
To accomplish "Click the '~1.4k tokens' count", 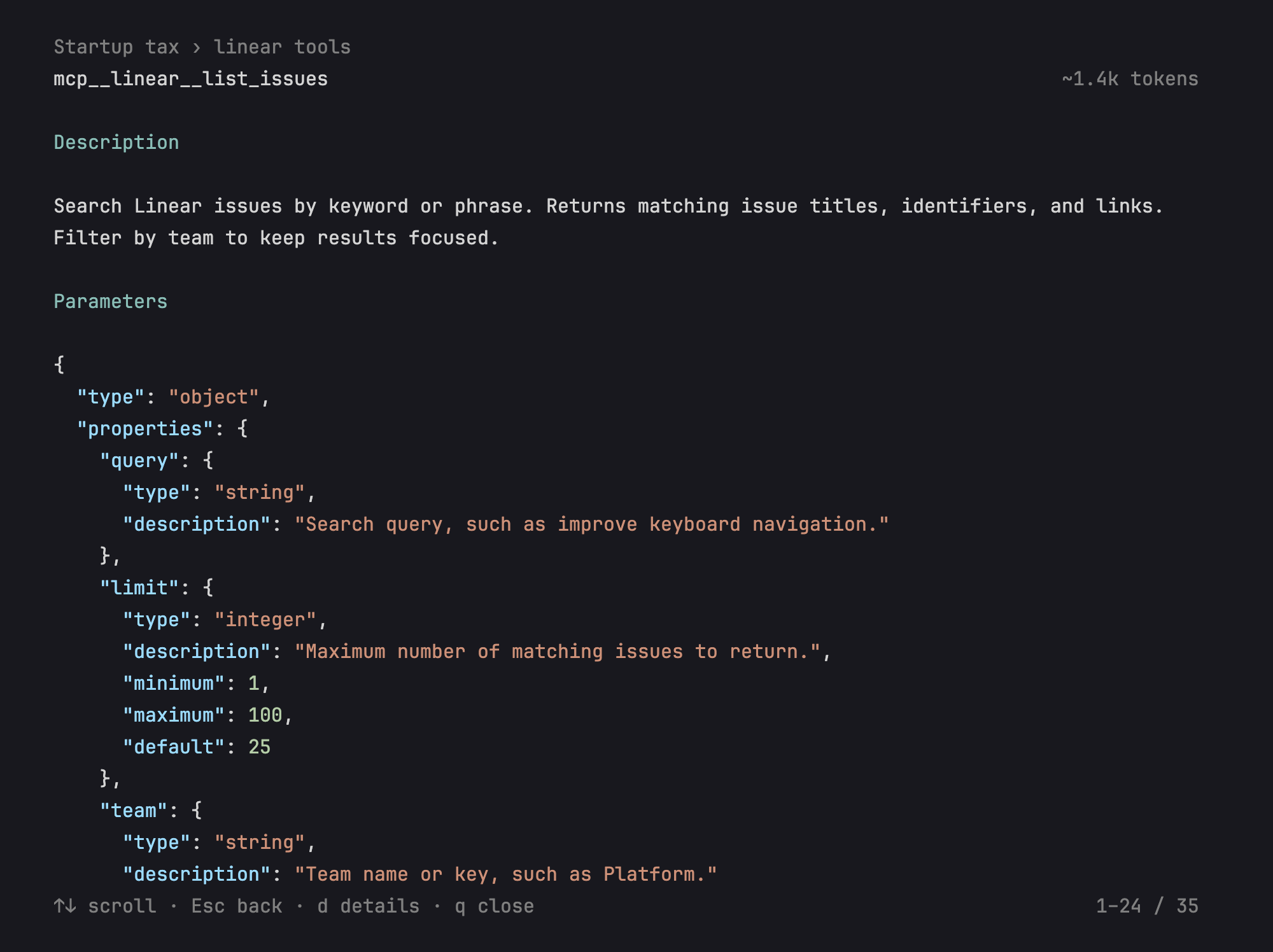I will pyautogui.click(x=1130, y=79).
